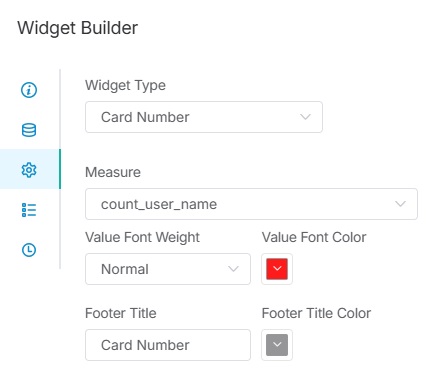
Task: Open the list options tab icon
Action: [x=29, y=210]
